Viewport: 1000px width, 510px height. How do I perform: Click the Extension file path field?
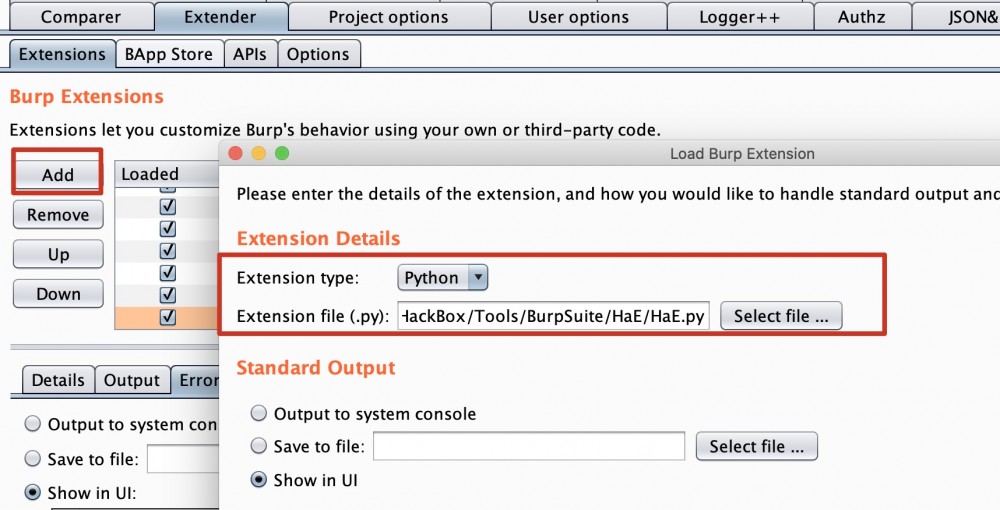tap(553, 317)
